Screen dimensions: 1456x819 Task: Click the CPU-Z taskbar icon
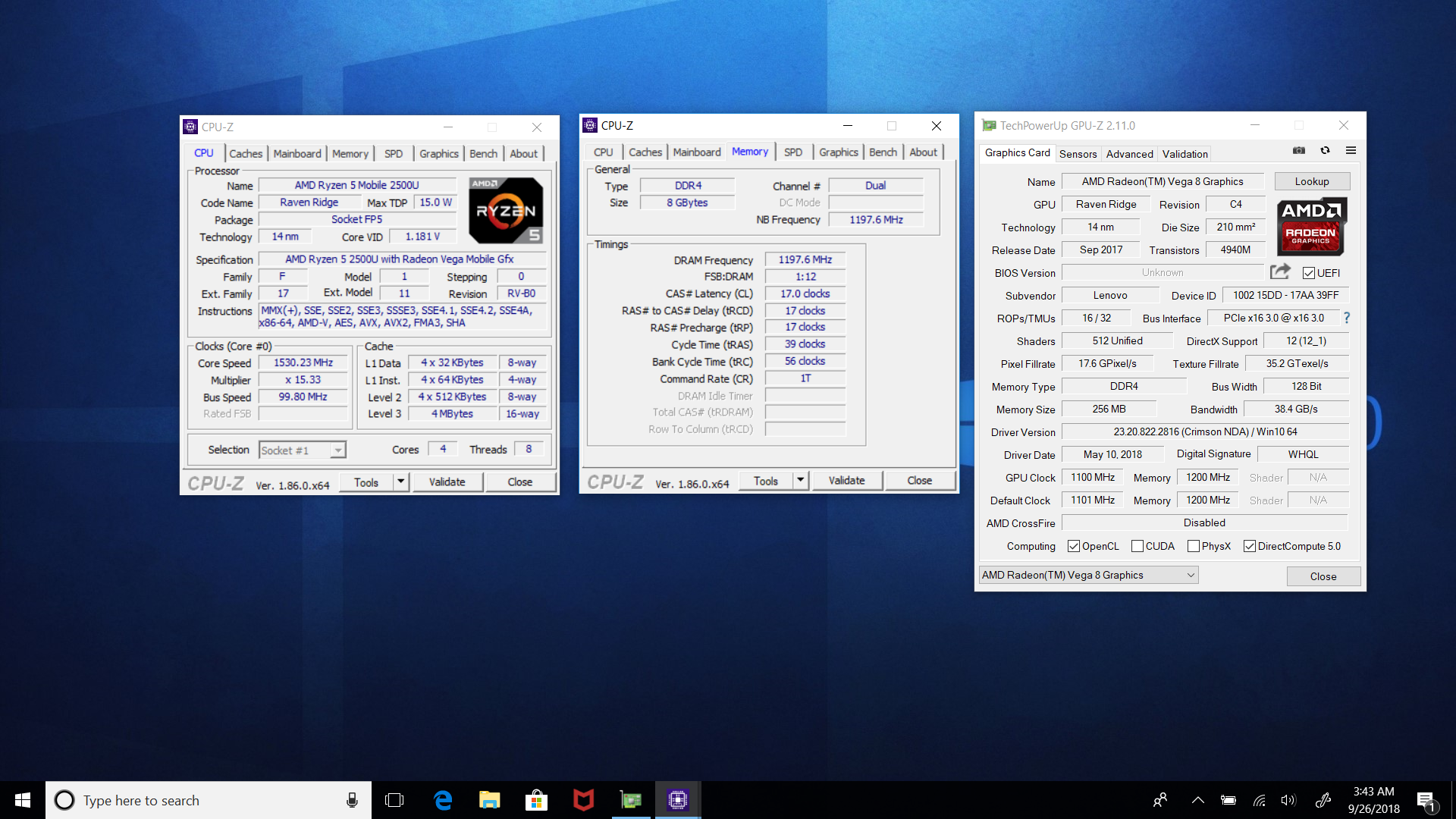tap(677, 800)
